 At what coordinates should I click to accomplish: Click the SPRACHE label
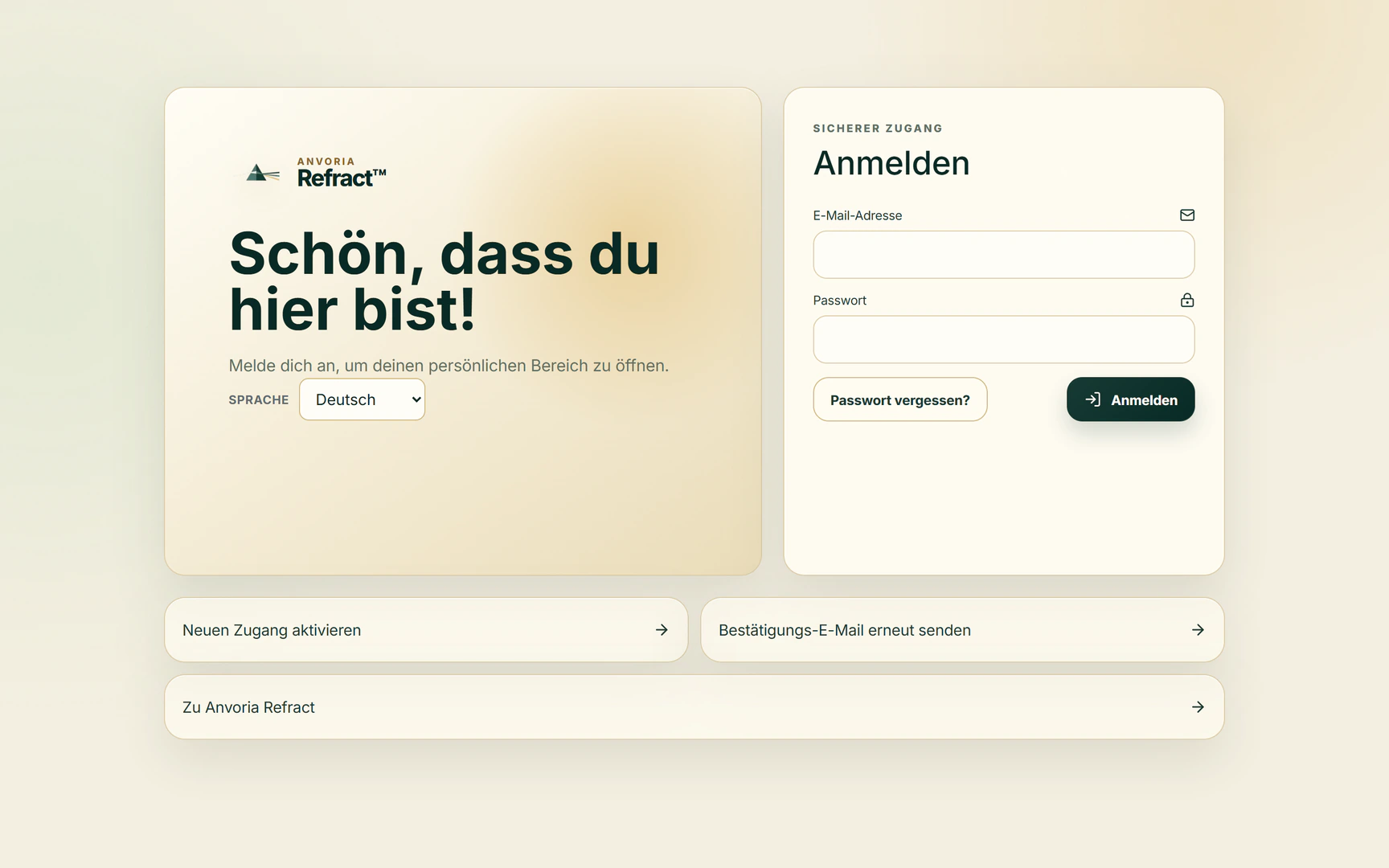pos(259,400)
